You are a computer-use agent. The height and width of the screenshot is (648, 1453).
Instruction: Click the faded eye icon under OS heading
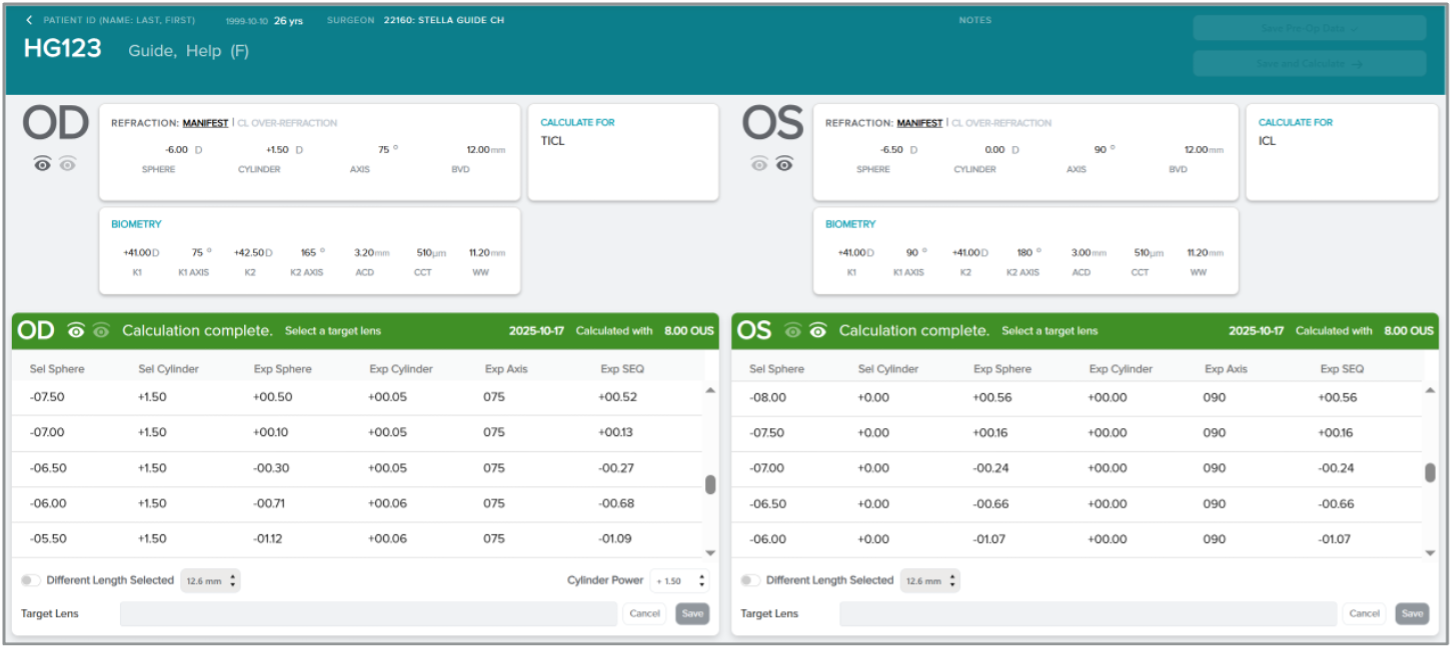759,165
